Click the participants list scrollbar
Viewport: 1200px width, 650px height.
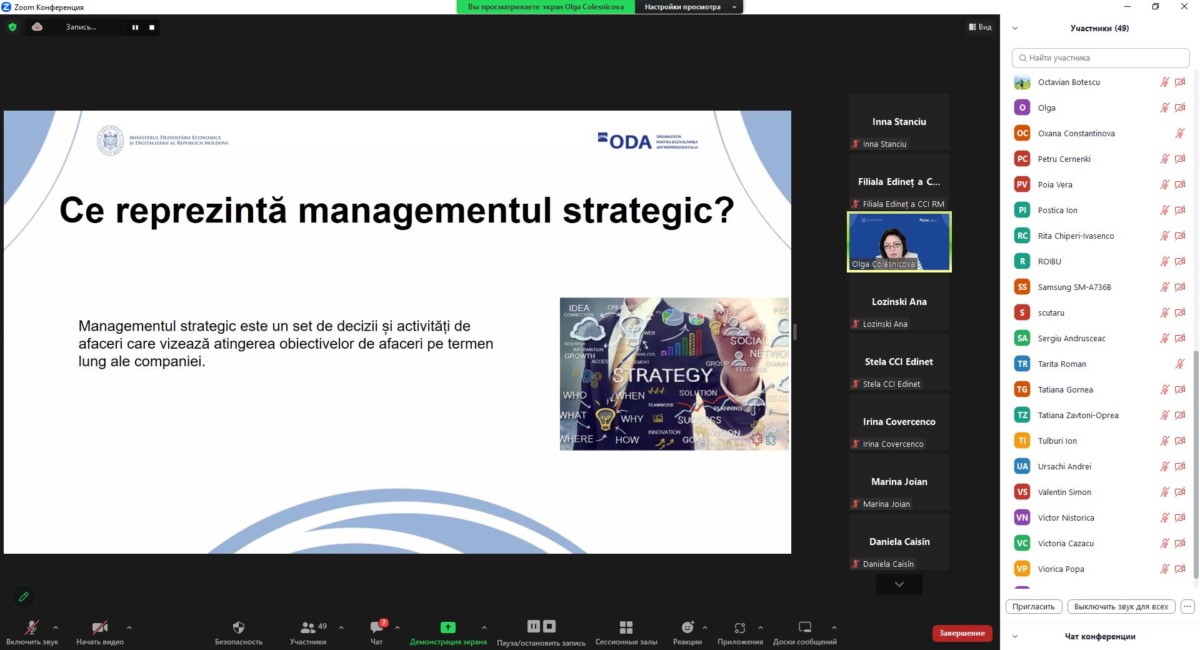pyautogui.click(x=1196, y=465)
